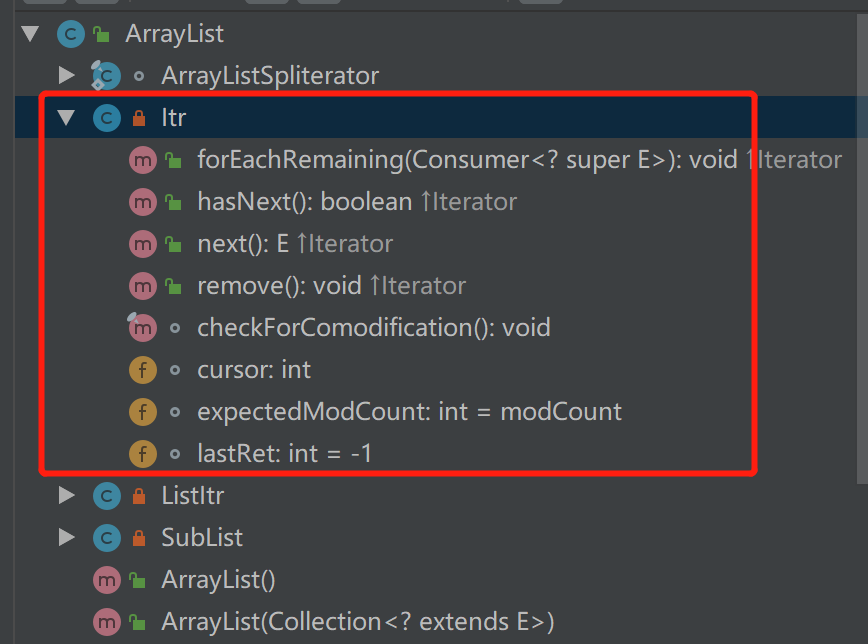
Task: Click the forEachRemaining method icon
Action: pyautogui.click(x=143, y=160)
